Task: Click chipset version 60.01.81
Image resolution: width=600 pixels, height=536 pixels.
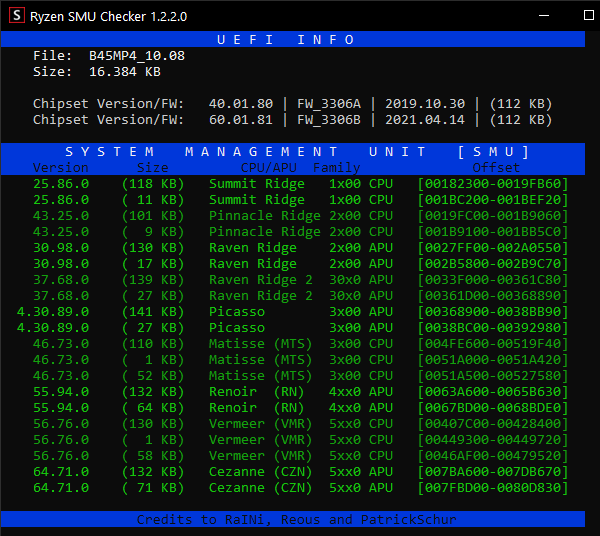Action: coord(241,120)
